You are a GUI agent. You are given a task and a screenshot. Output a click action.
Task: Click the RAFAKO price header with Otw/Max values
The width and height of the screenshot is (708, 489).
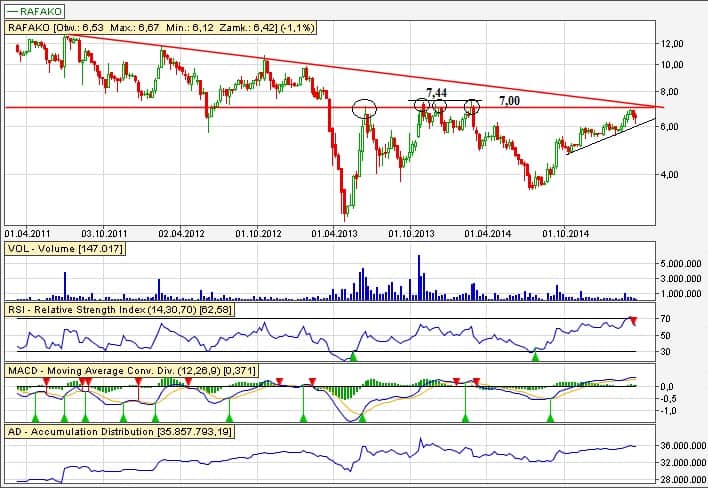click(x=160, y=28)
